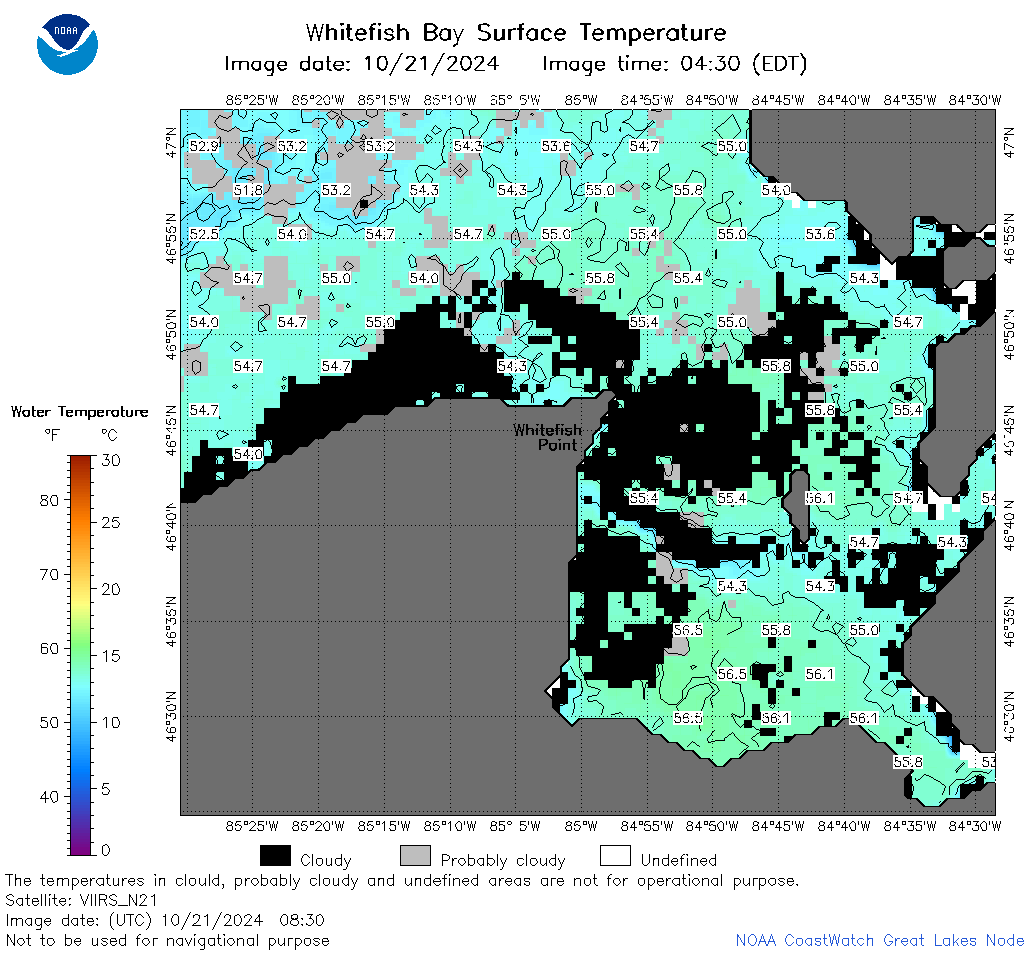
Task: Click the bottom 84°30'W longitude label
Action: coord(975,826)
